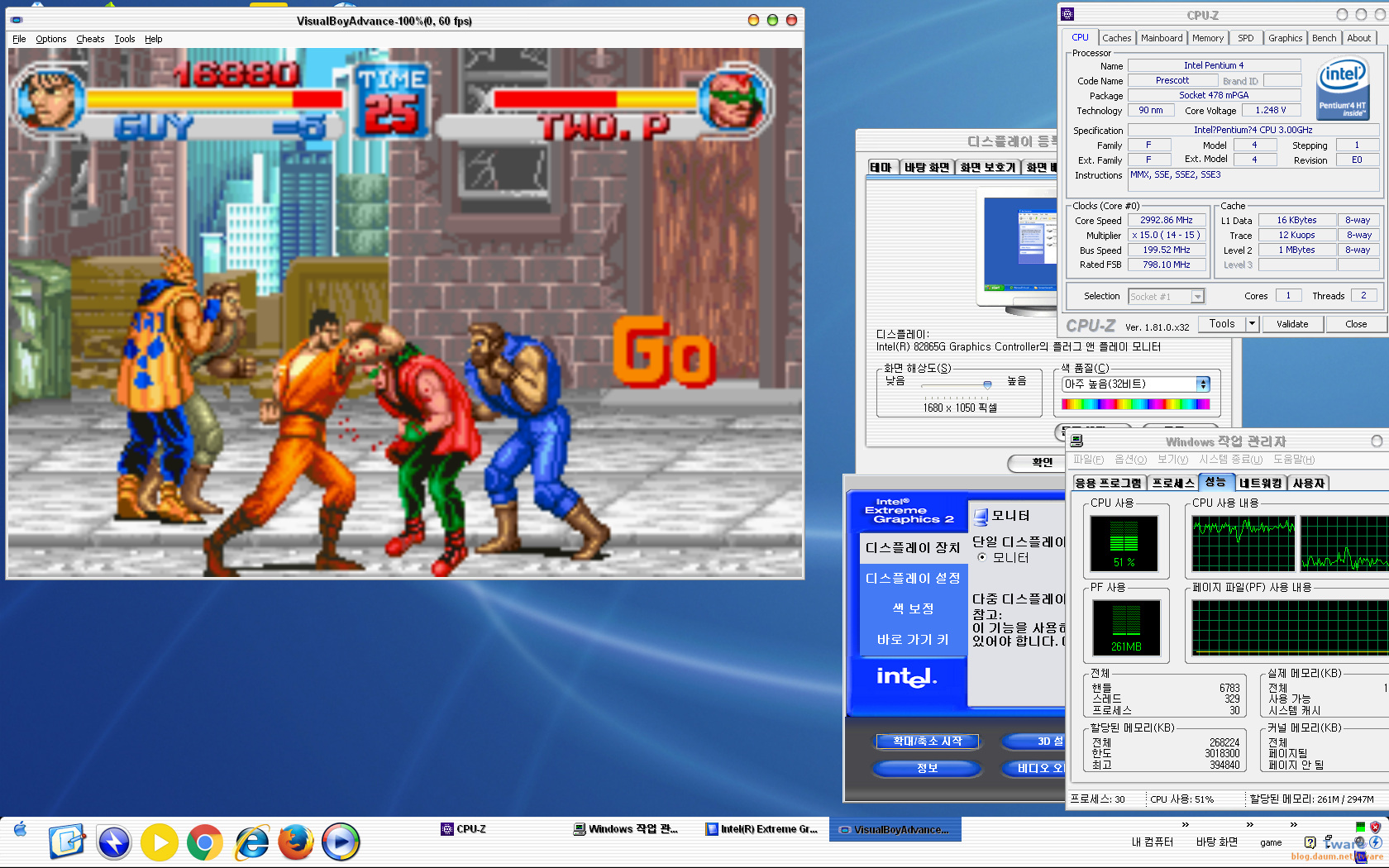The width and height of the screenshot is (1389, 868).
Task: Click the 화면 해상도 resolution slider handle
Action: tap(987, 384)
